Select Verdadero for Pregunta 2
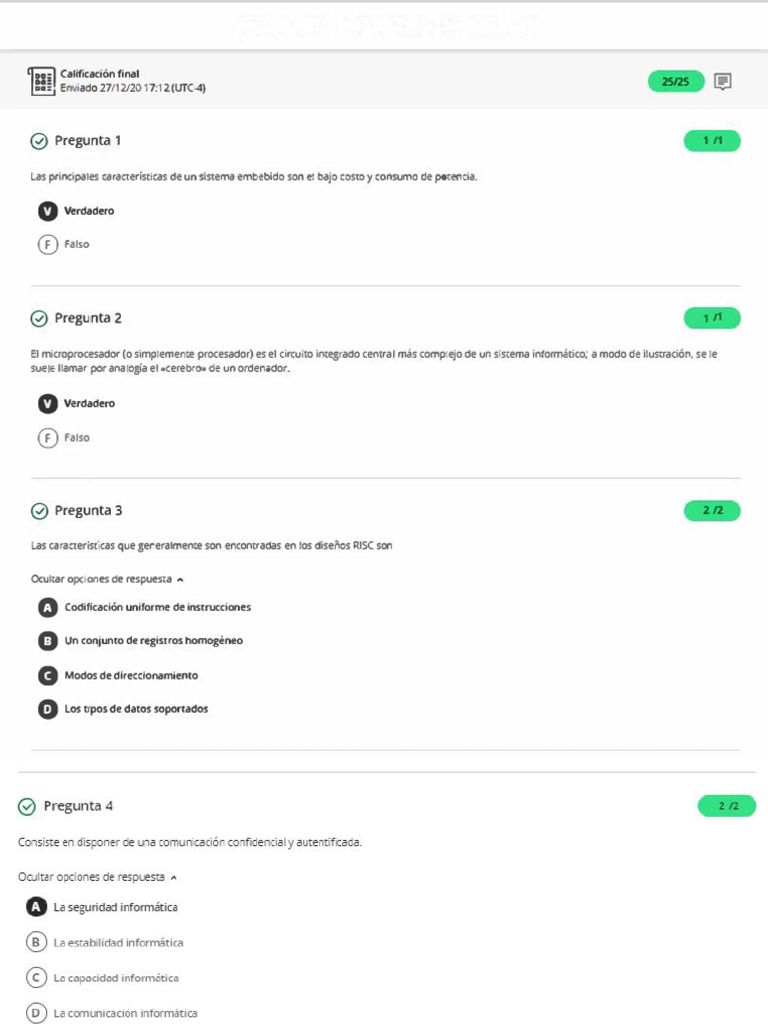The image size is (768, 1024). pos(48,404)
